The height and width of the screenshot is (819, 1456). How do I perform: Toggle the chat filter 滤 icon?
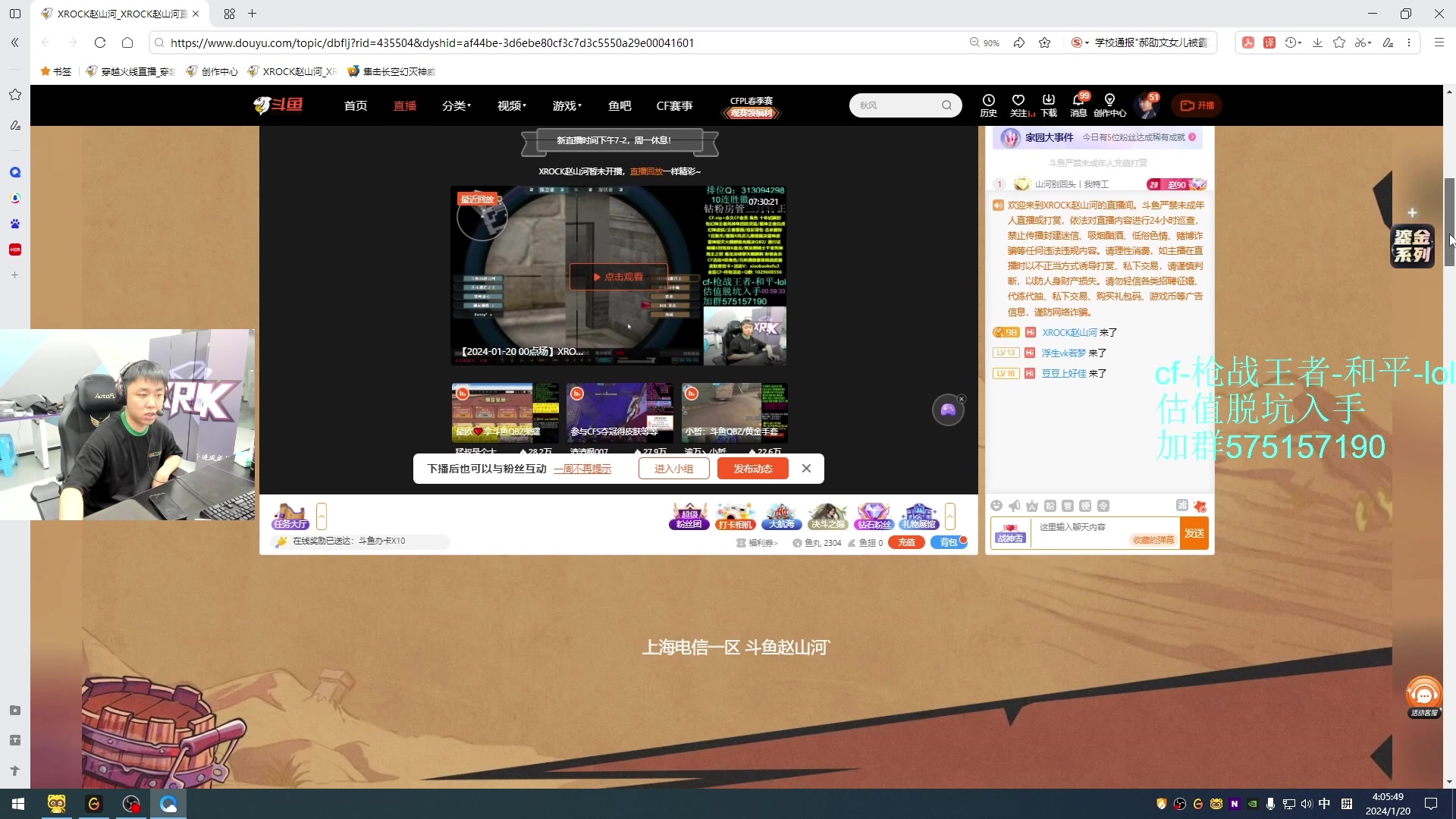pyautogui.click(x=1182, y=505)
